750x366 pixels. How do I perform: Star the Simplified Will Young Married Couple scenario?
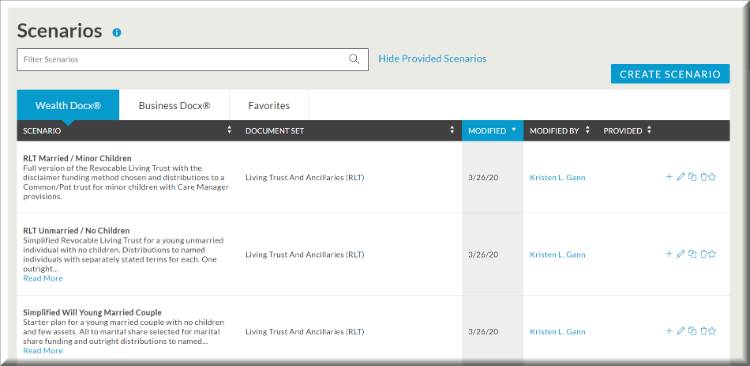[x=712, y=331]
